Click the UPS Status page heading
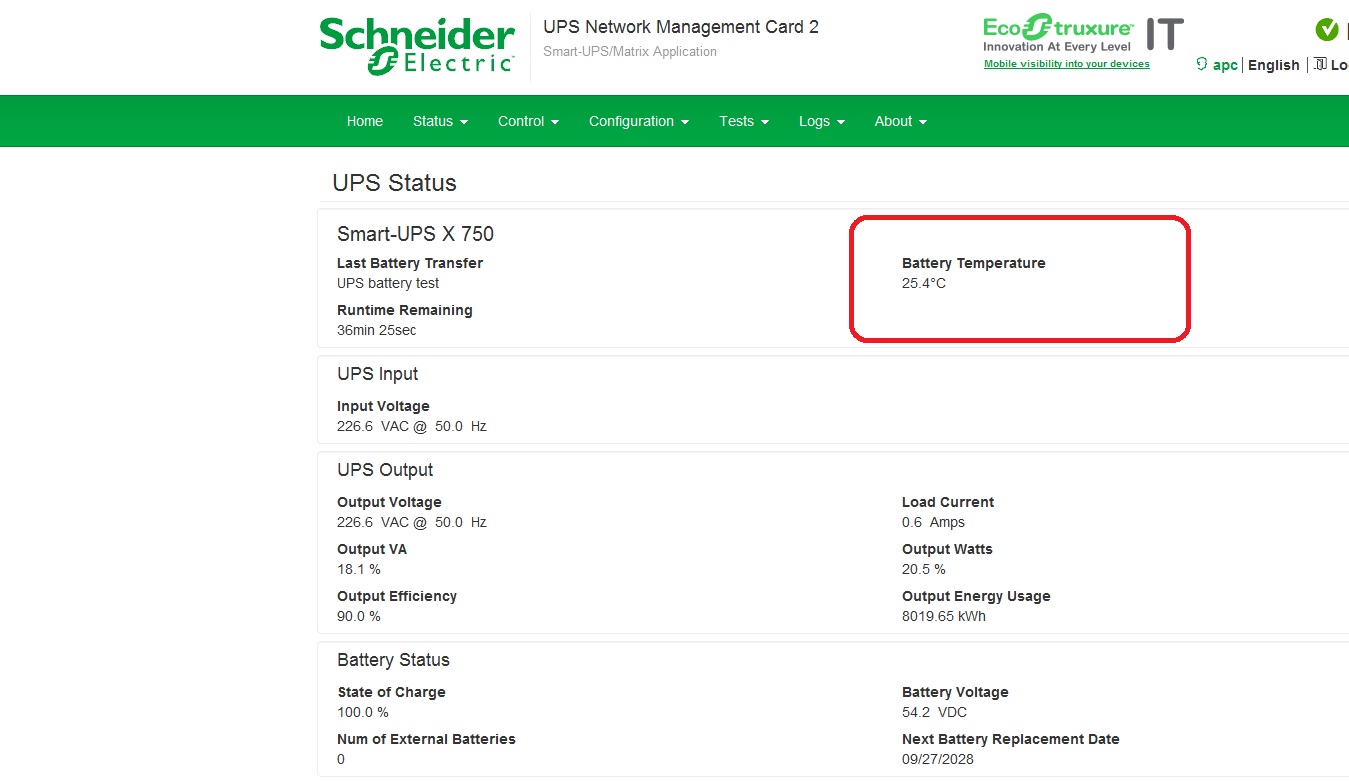 (394, 183)
